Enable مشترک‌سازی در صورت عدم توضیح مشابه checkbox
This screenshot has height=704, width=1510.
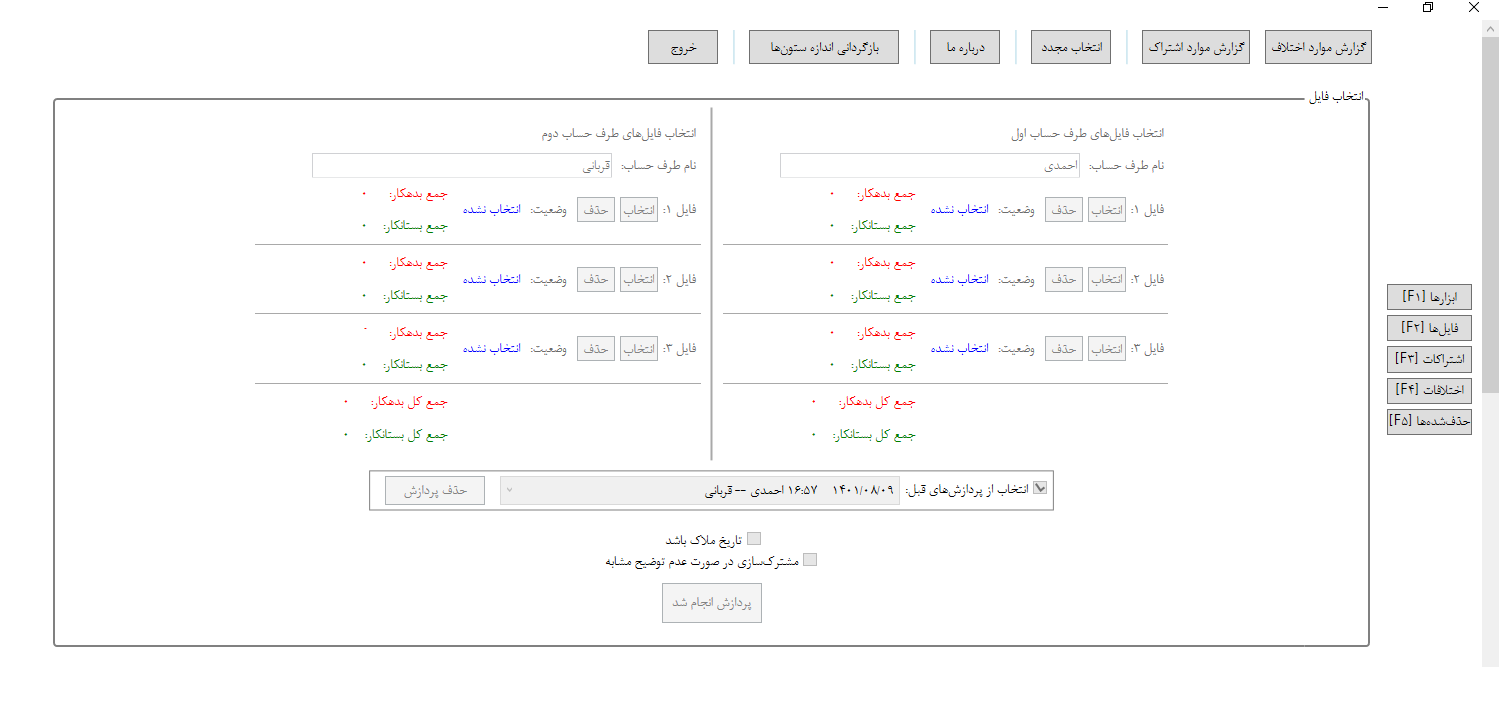pos(810,560)
